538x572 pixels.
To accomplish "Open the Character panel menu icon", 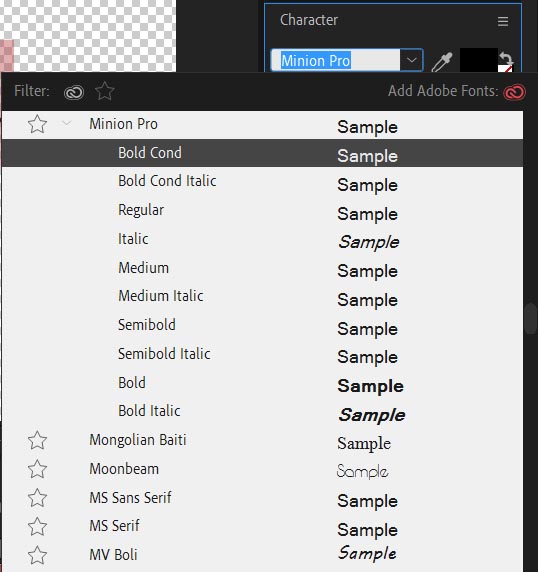I will 503,22.
